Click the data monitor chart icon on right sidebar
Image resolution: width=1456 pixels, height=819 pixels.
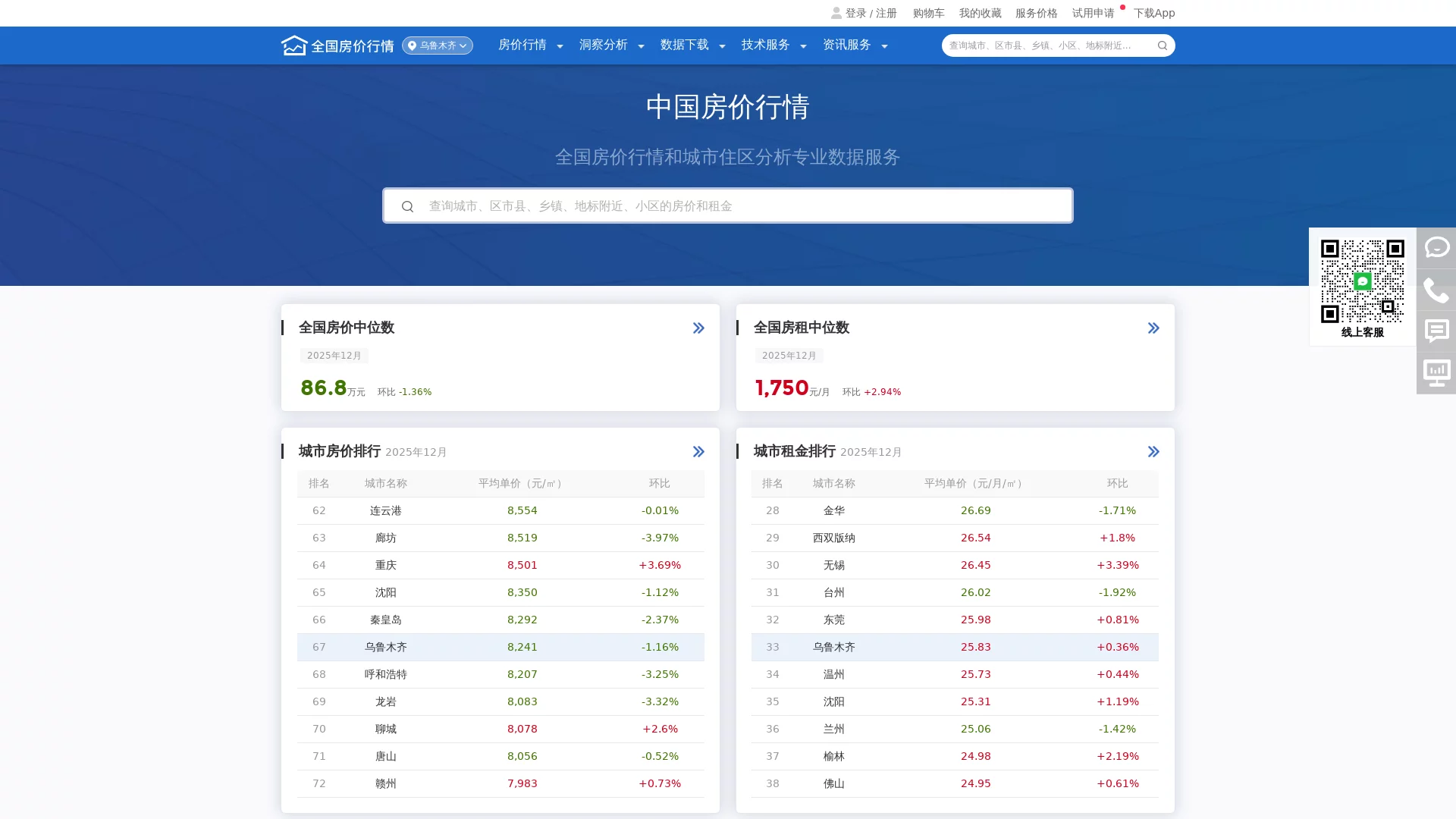point(1436,372)
